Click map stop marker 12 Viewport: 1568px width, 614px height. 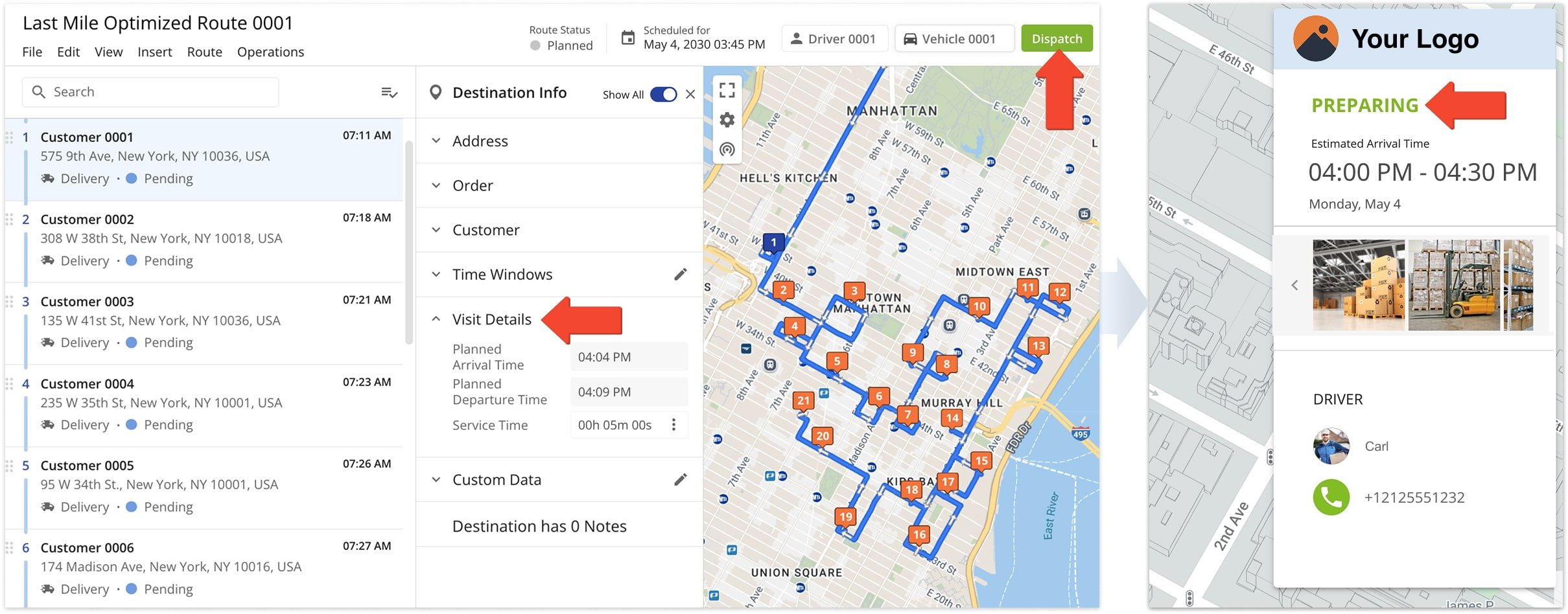(1060, 293)
